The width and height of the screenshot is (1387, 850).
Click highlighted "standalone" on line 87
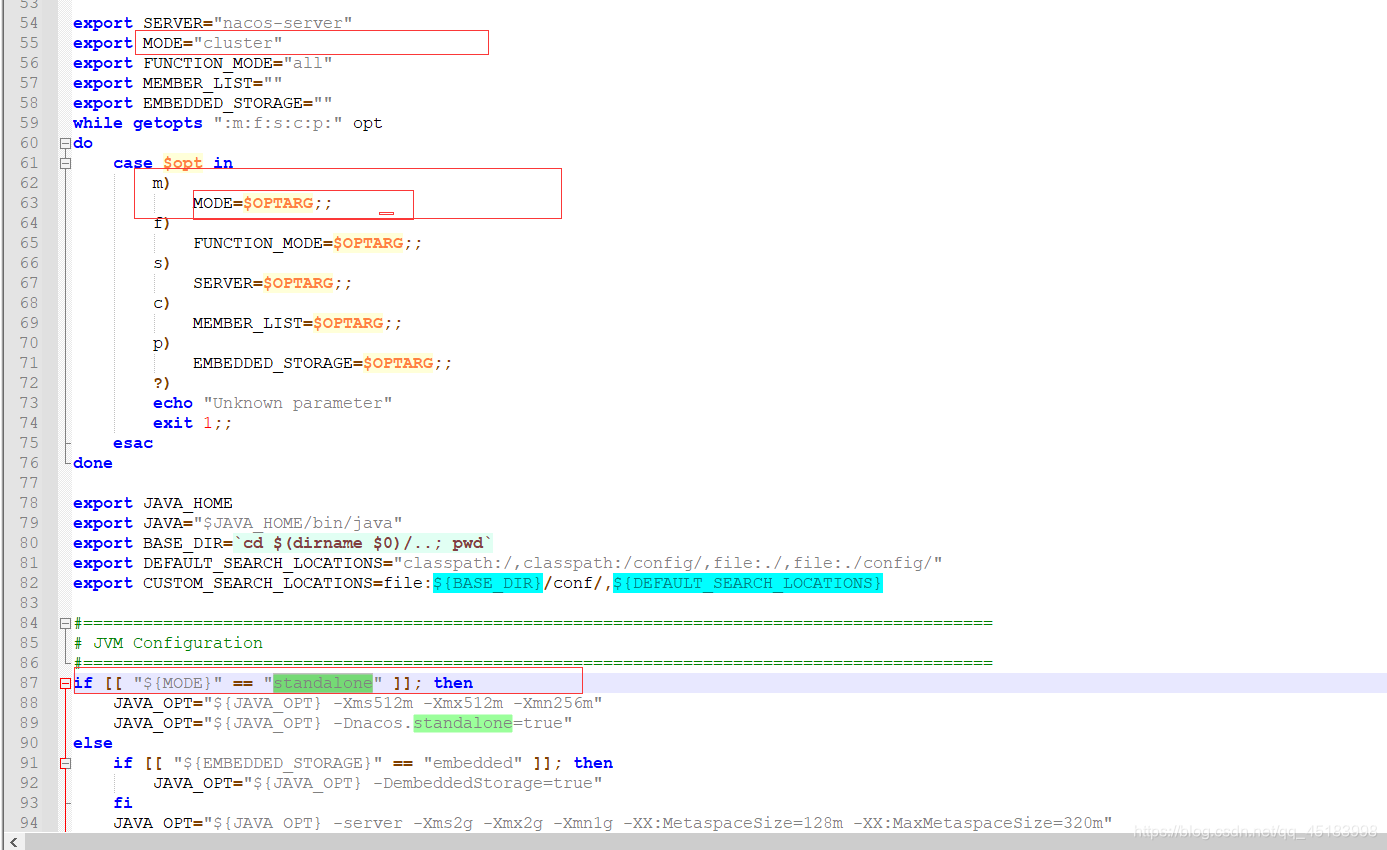pos(323,683)
